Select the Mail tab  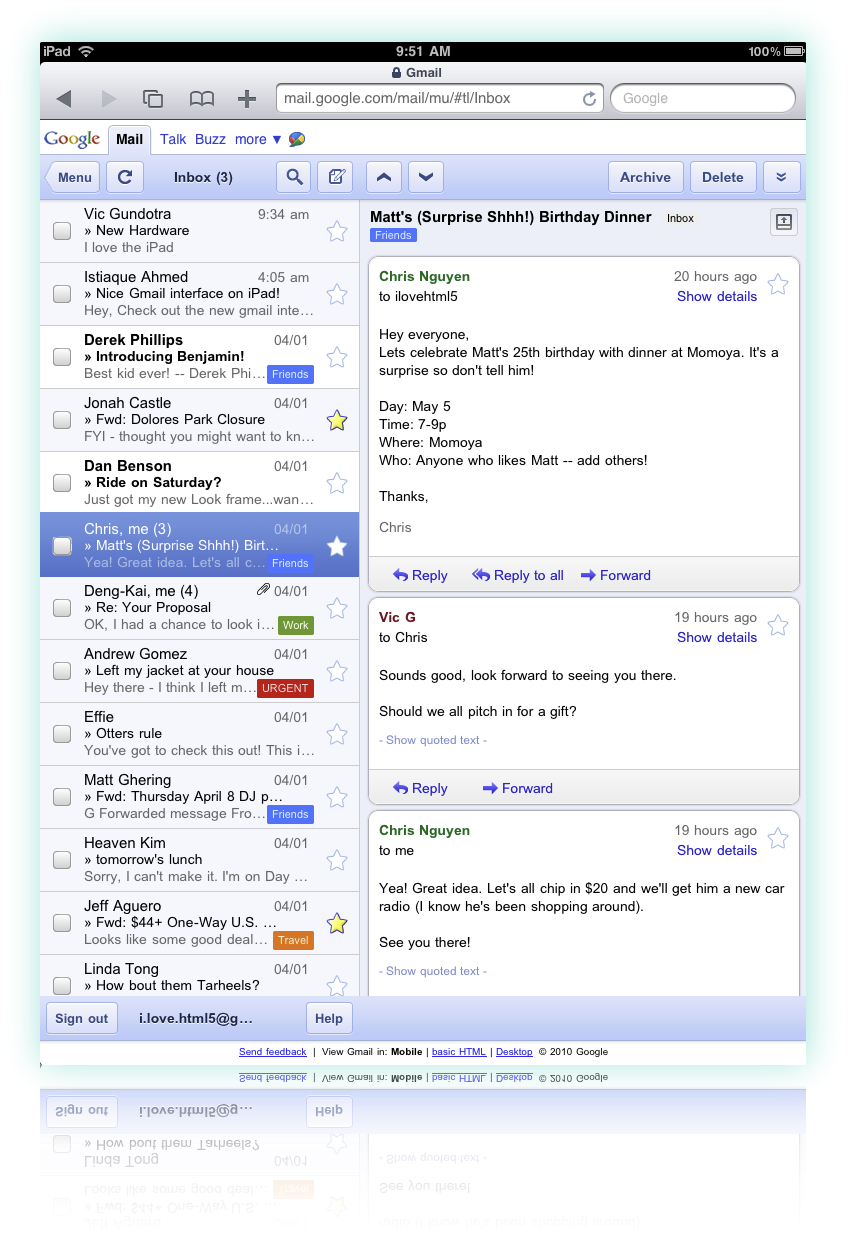[129, 139]
